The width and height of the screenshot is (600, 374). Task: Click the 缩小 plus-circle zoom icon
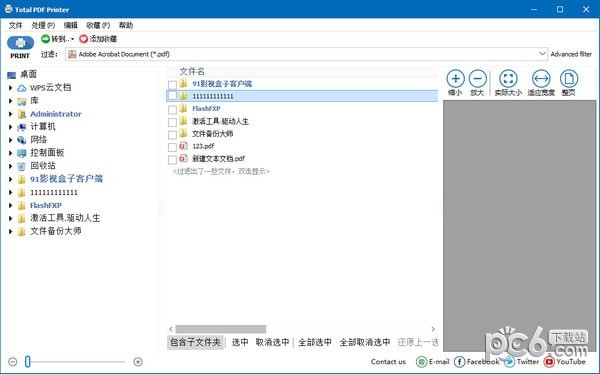(455, 79)
